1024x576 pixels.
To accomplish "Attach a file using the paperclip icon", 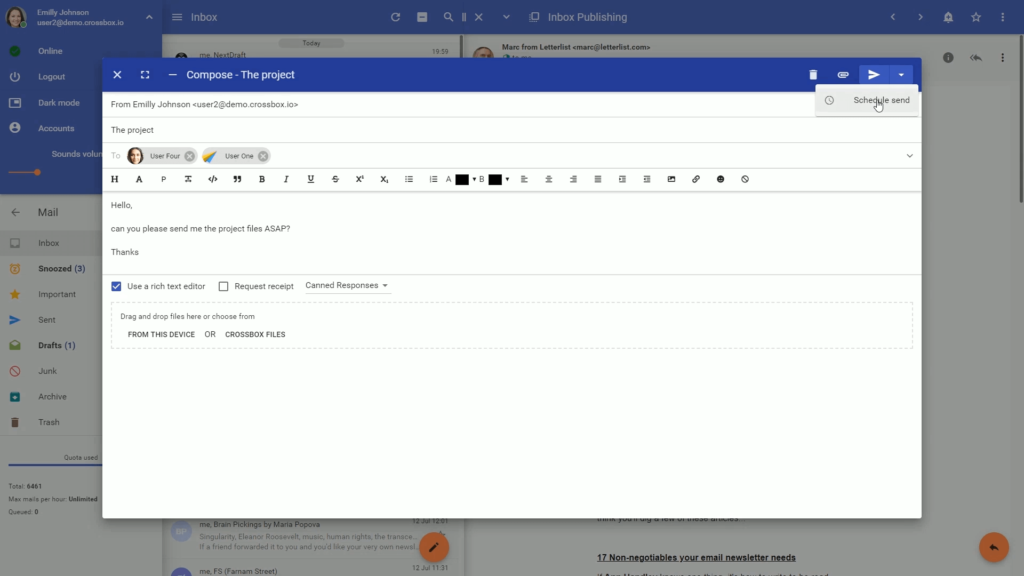I will pyautogui.click(x=843, y=75).
